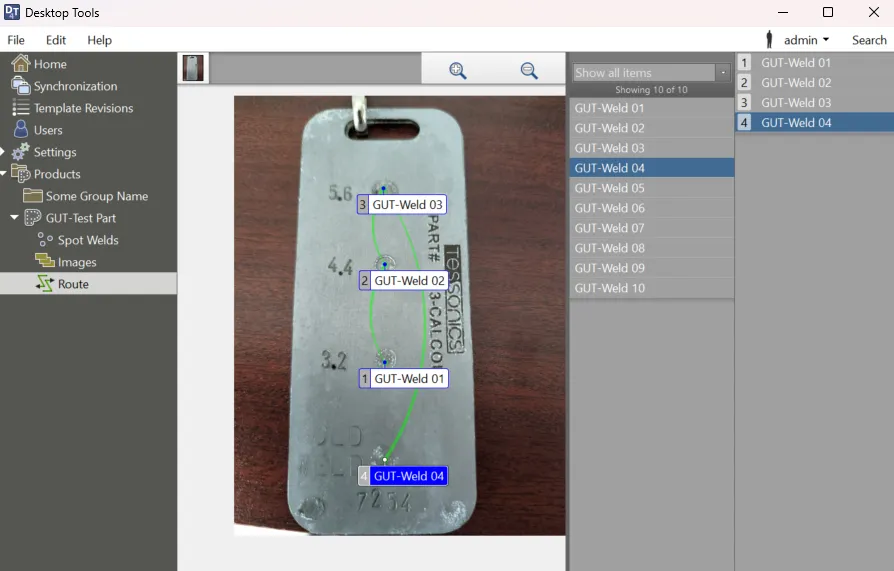Click the GUT-Test Part icon
This screenshot has width=894, height=571.
(32, 217)
